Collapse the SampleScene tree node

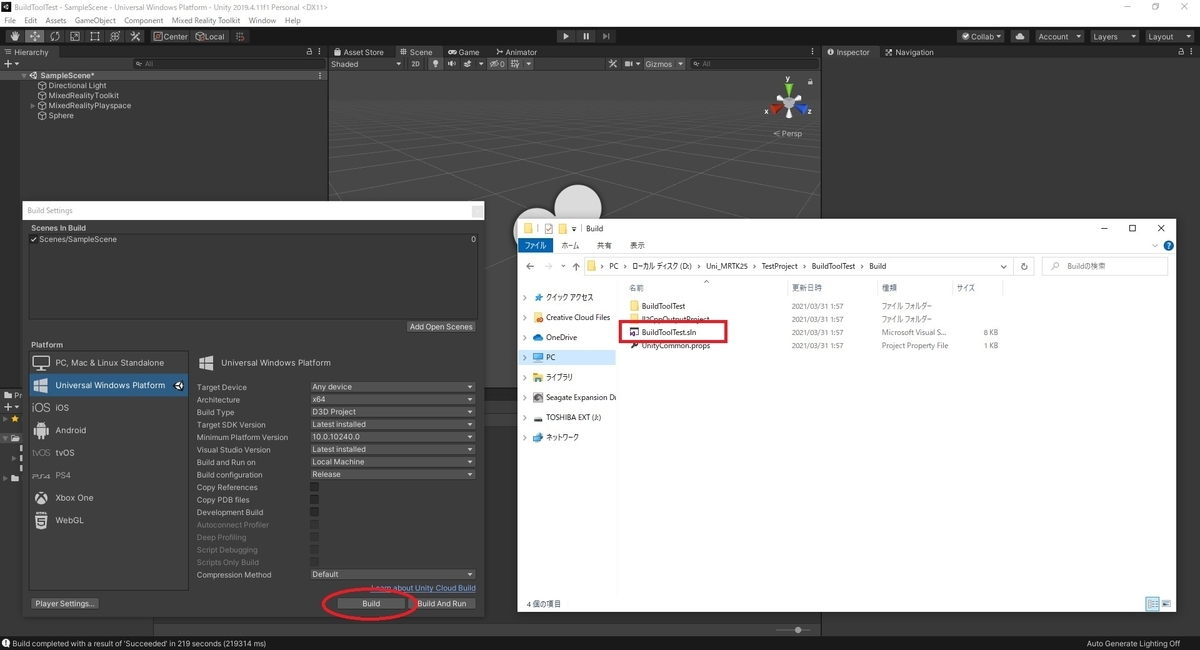click(x=24, y=76)
